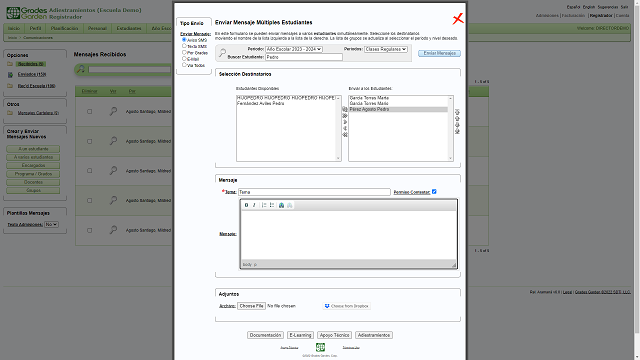Click scroll-down arrow of Estudiantes Disponibles list
Screen dimensions: 640x360
pyautogui.click(x=338, y=158)
